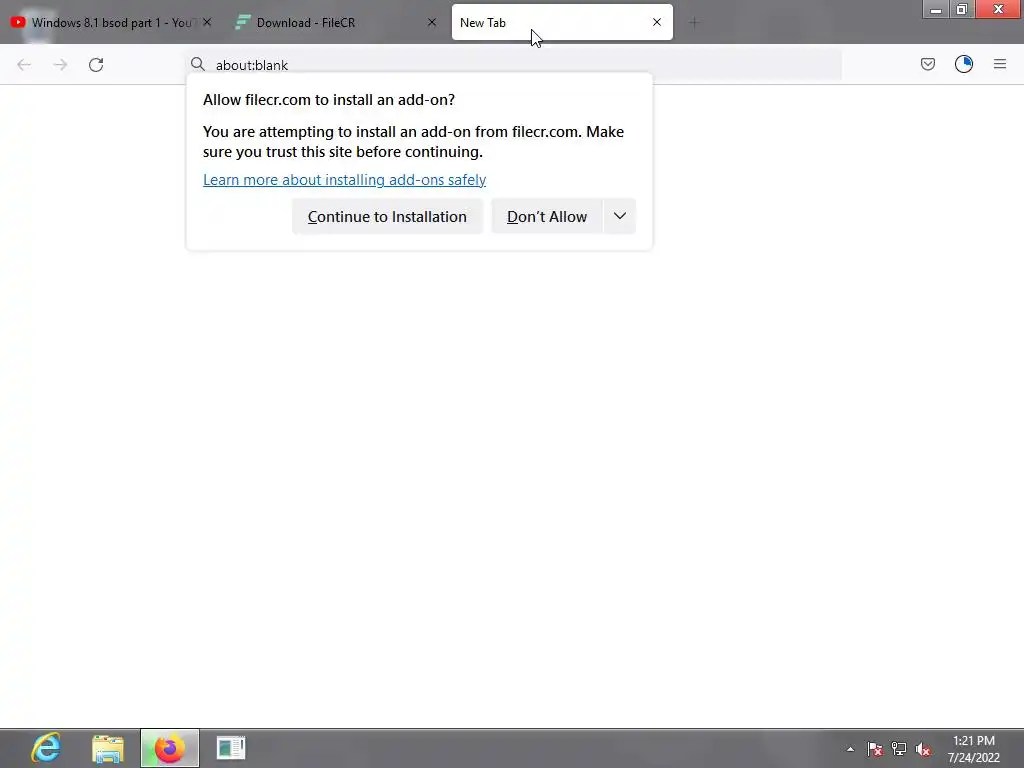Open the Firefox account profile icon

pyautogui.click(x=964, y=64)
